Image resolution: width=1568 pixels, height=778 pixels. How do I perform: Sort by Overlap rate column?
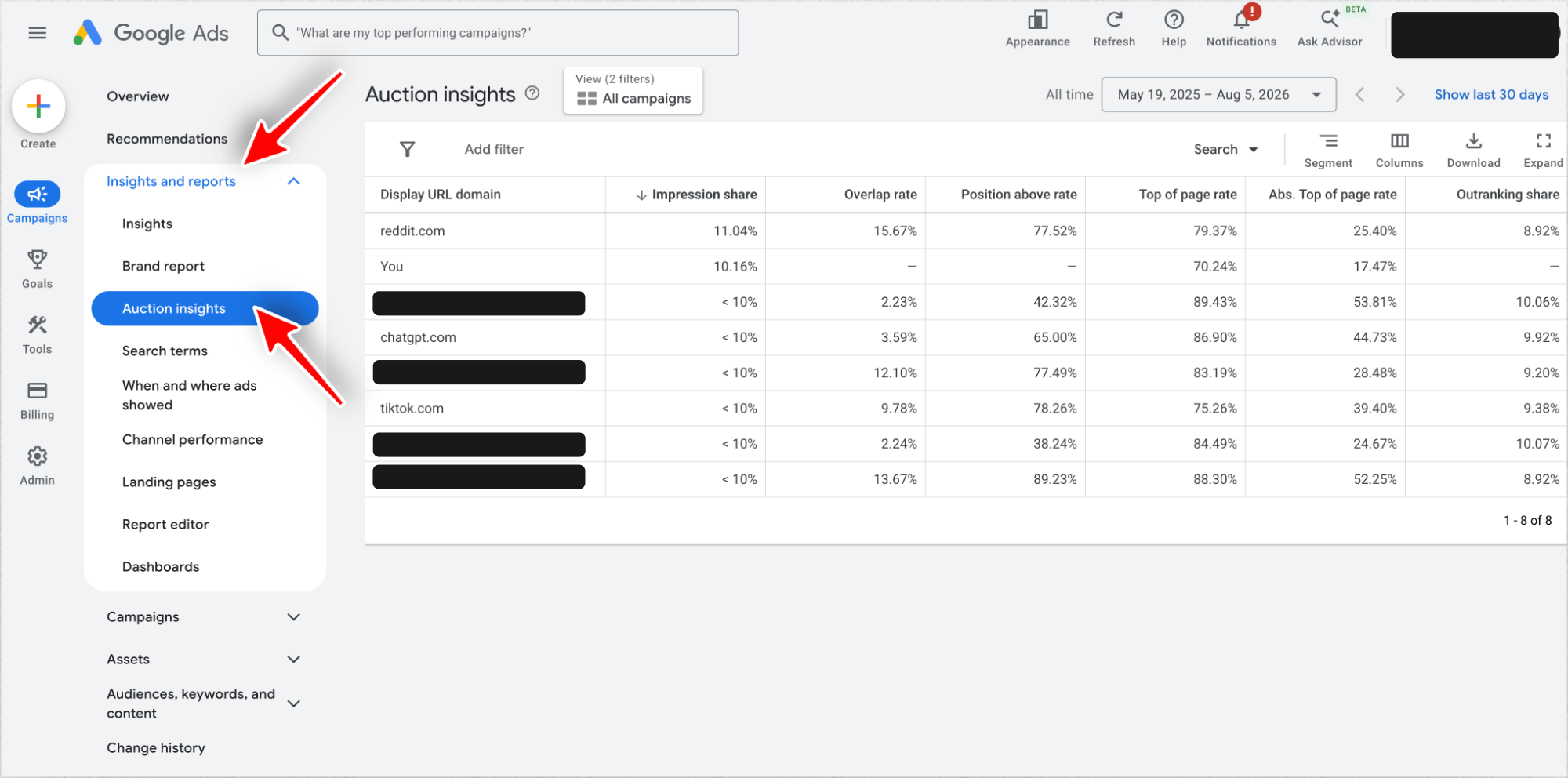point(880,194)
